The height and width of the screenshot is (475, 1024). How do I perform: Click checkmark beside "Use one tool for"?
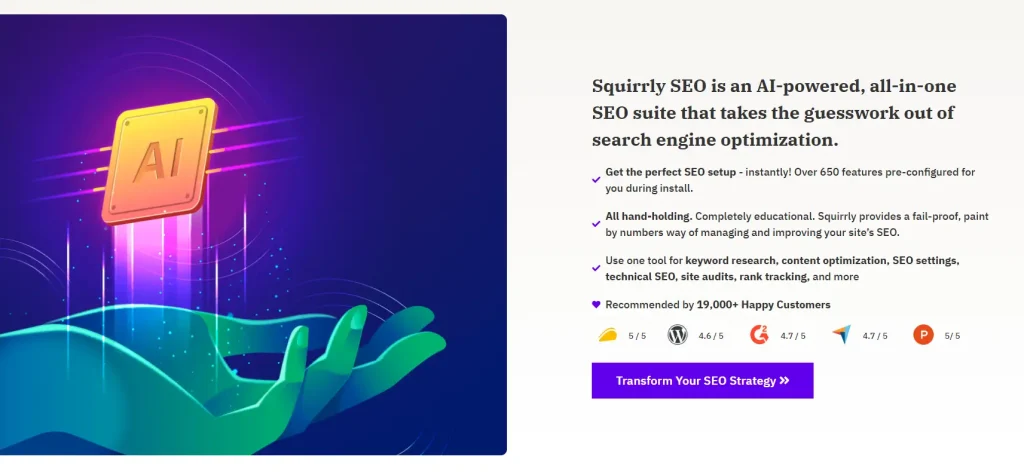tap(596, 268)
